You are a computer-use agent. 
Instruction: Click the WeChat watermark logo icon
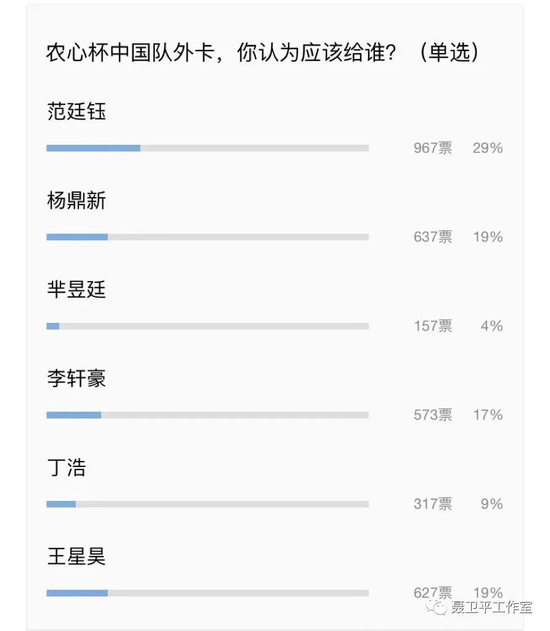(437, 606)
